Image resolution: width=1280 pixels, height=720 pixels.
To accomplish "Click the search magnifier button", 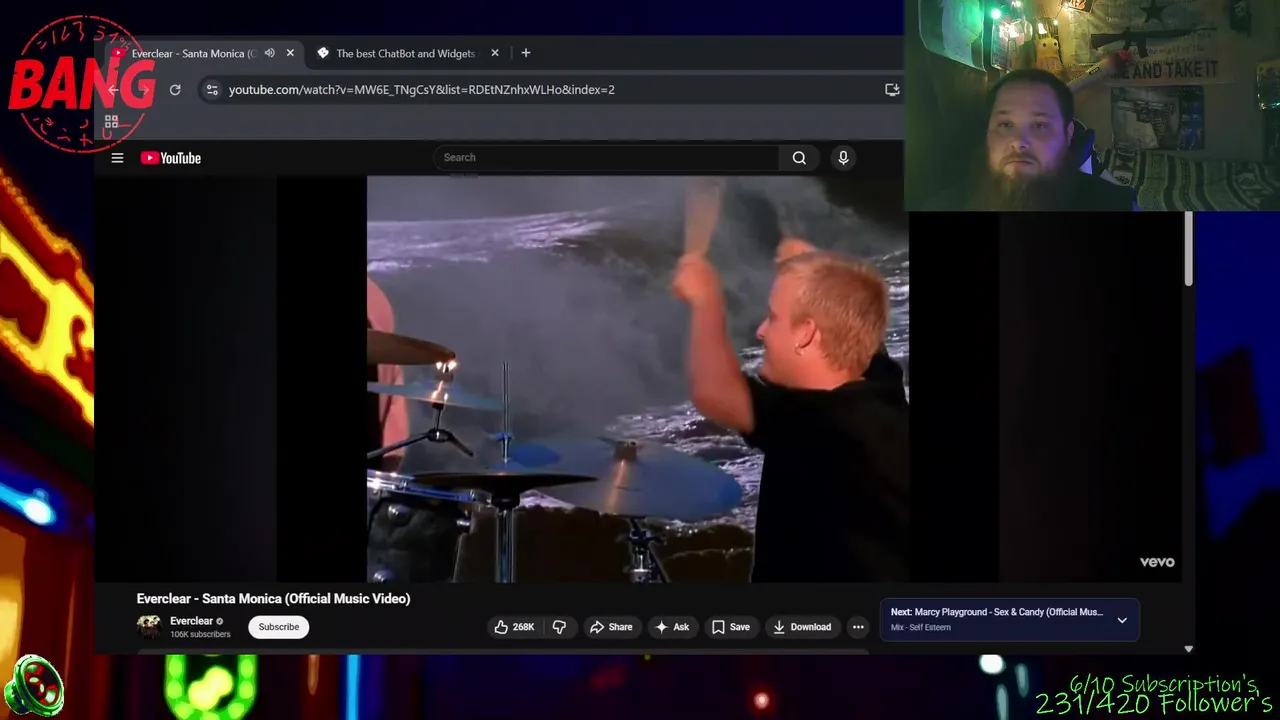I will tap(799, 157).
